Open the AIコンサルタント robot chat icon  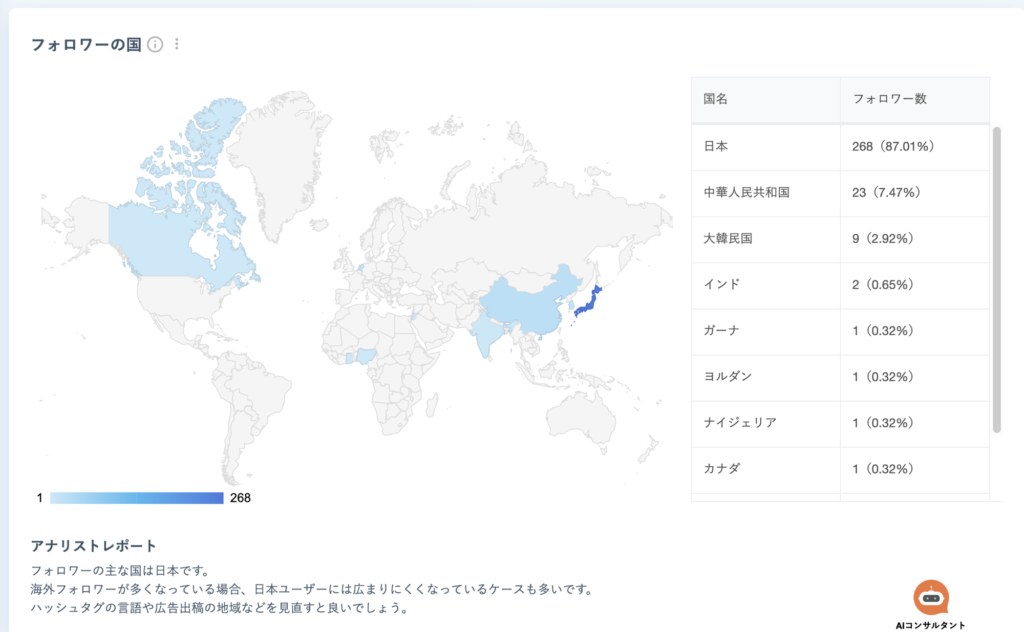coord(930,597)
